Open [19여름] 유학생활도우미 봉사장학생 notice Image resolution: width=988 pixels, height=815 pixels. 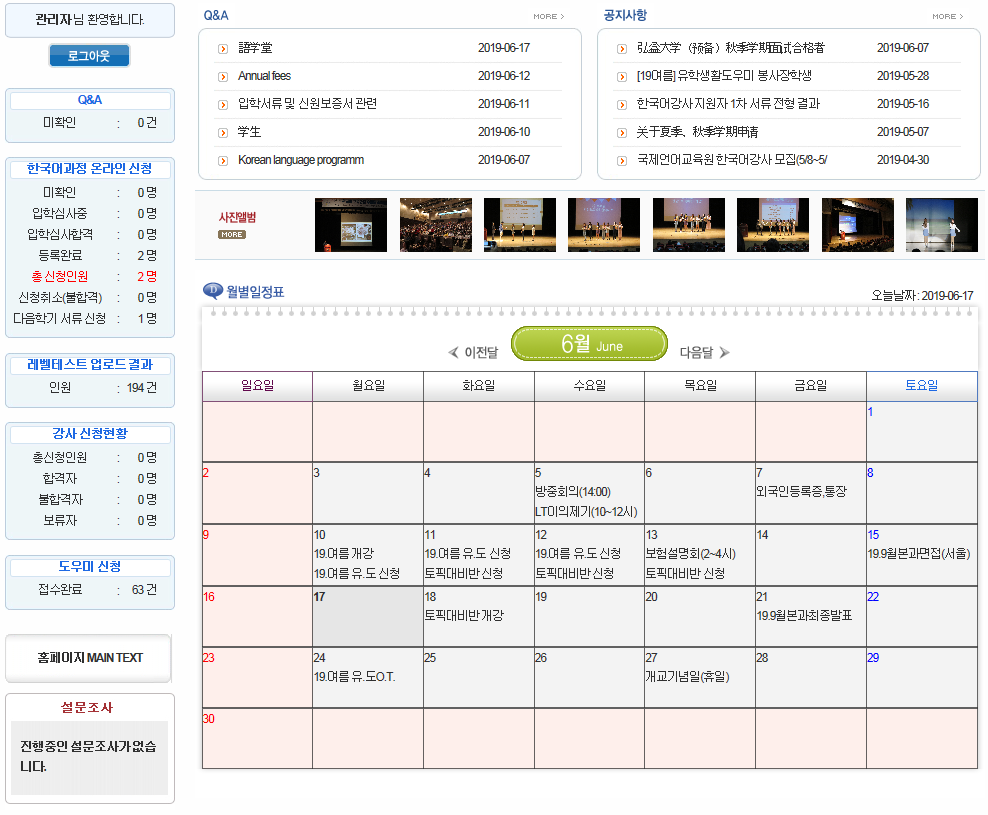(x=723, y=76)
